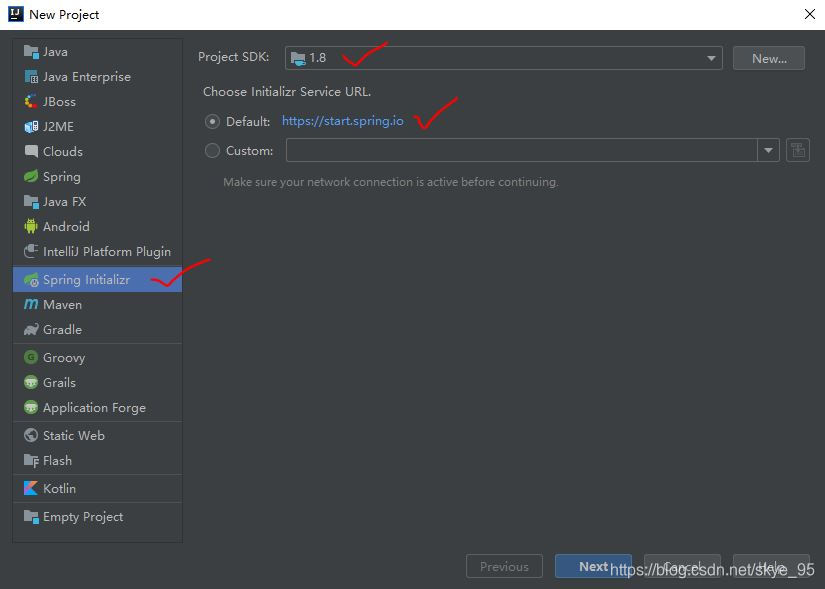Choose the Java project type
Screen dimensions: 825x589
(97, 52)
